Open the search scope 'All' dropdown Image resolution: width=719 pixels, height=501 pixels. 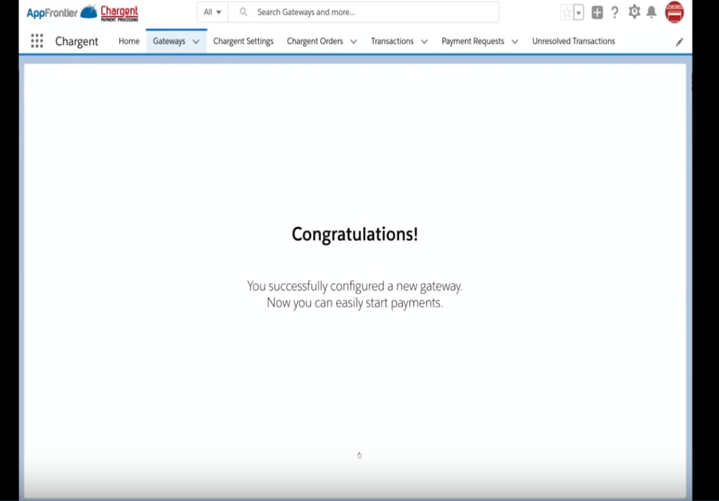pos(213,12)
